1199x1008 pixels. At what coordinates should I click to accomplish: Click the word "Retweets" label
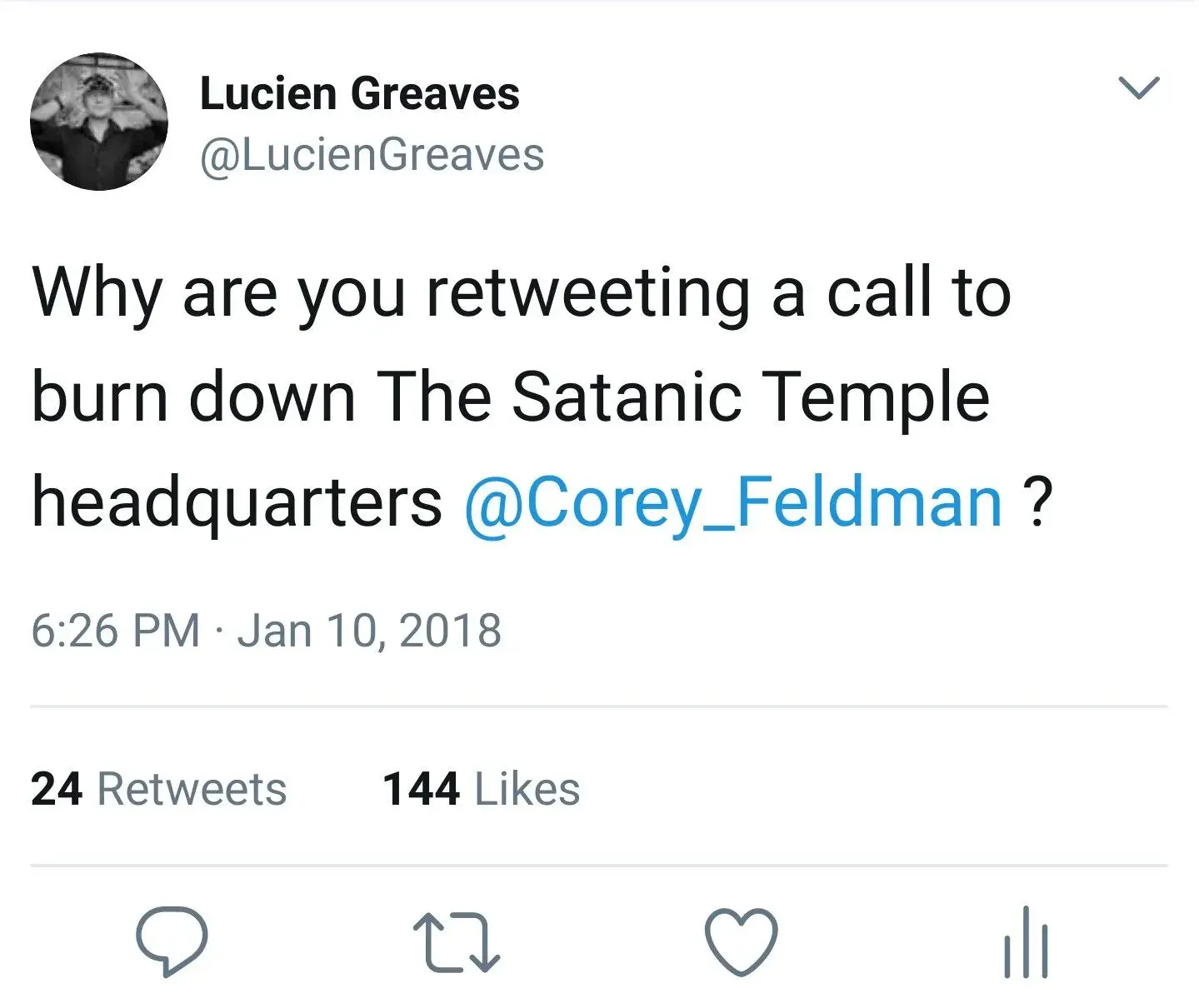point(192,789)
